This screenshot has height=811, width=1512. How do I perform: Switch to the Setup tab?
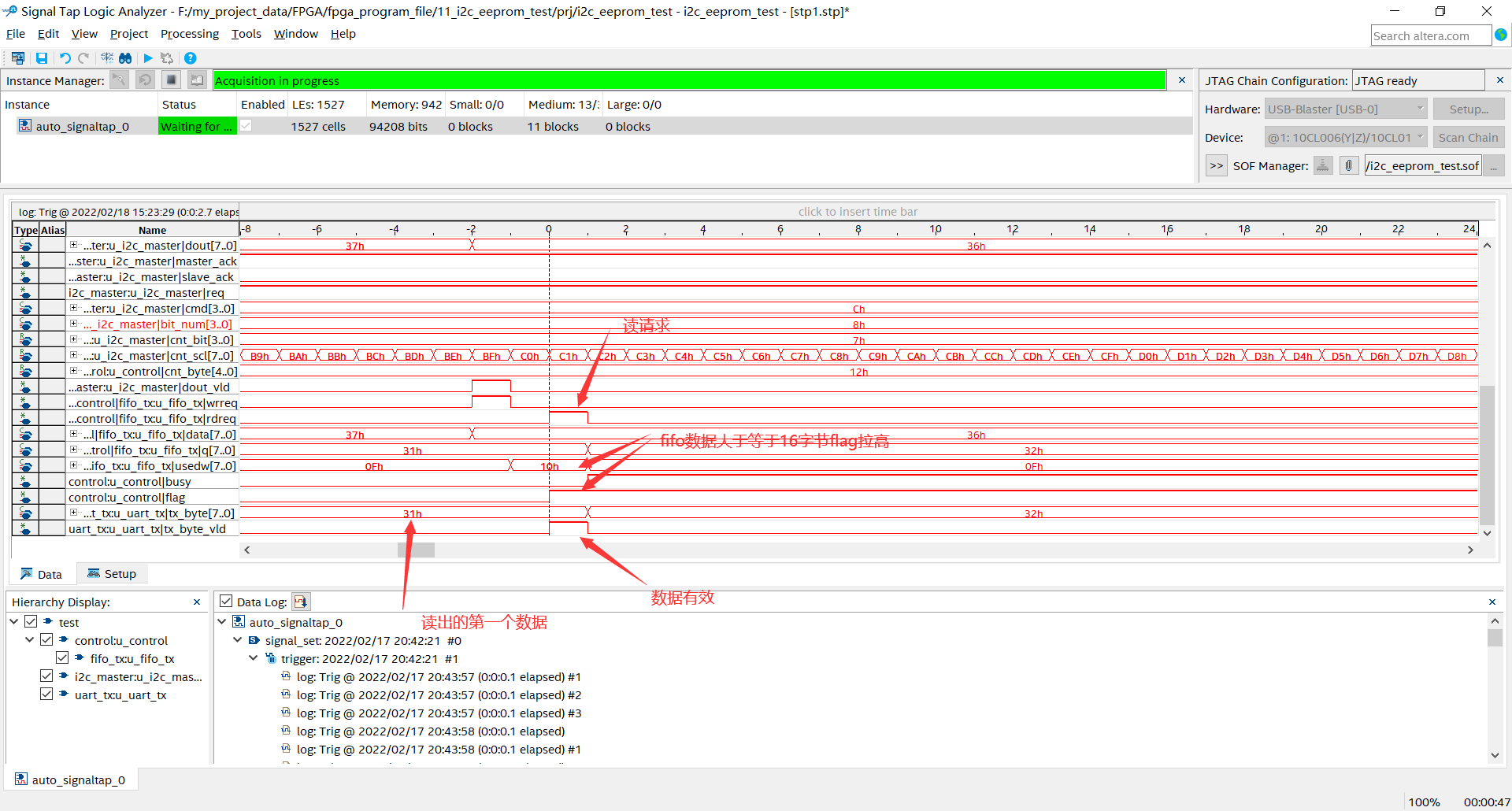tap(112, 573)
